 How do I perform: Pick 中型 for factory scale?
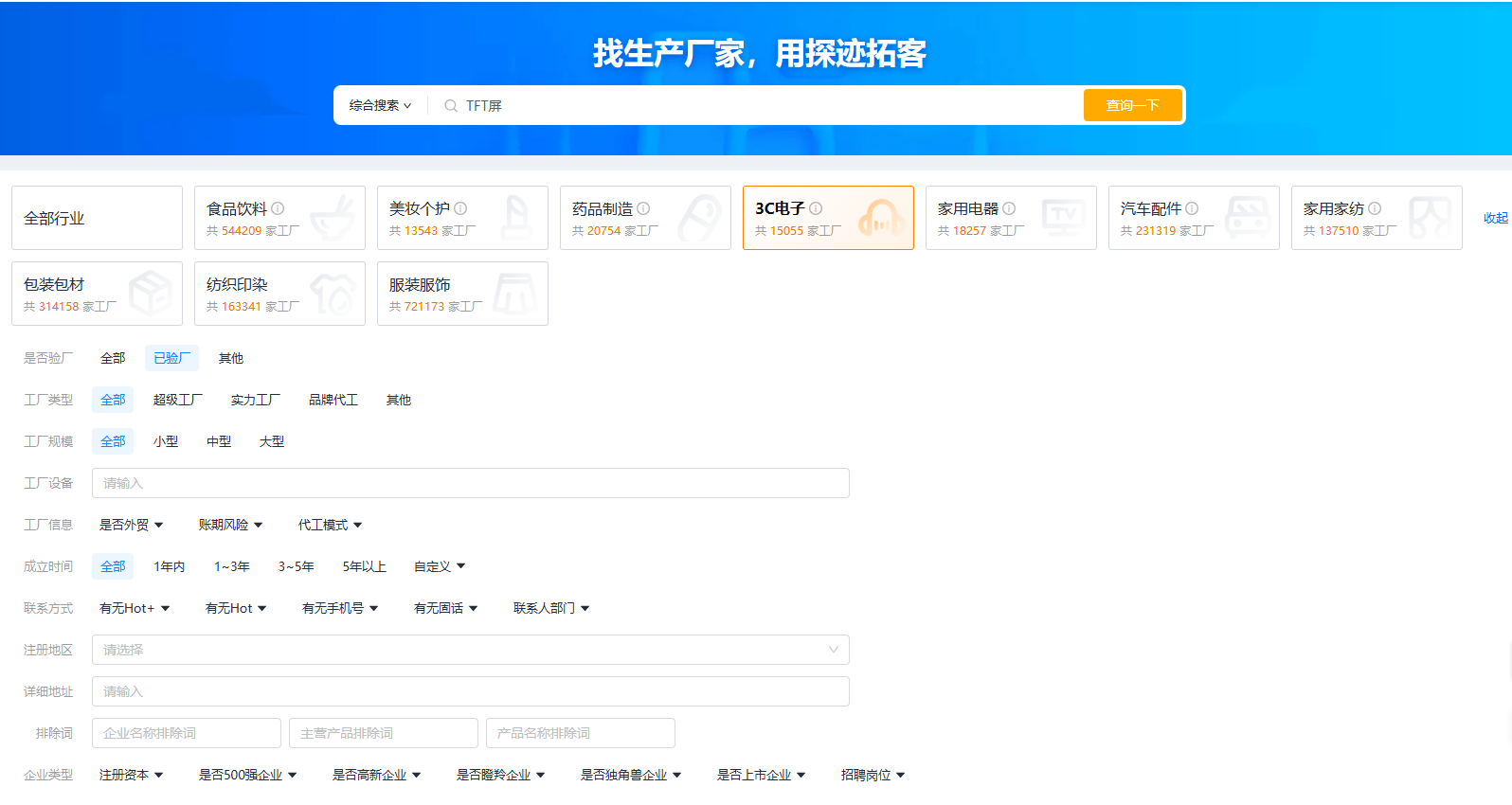click(219, 441)
